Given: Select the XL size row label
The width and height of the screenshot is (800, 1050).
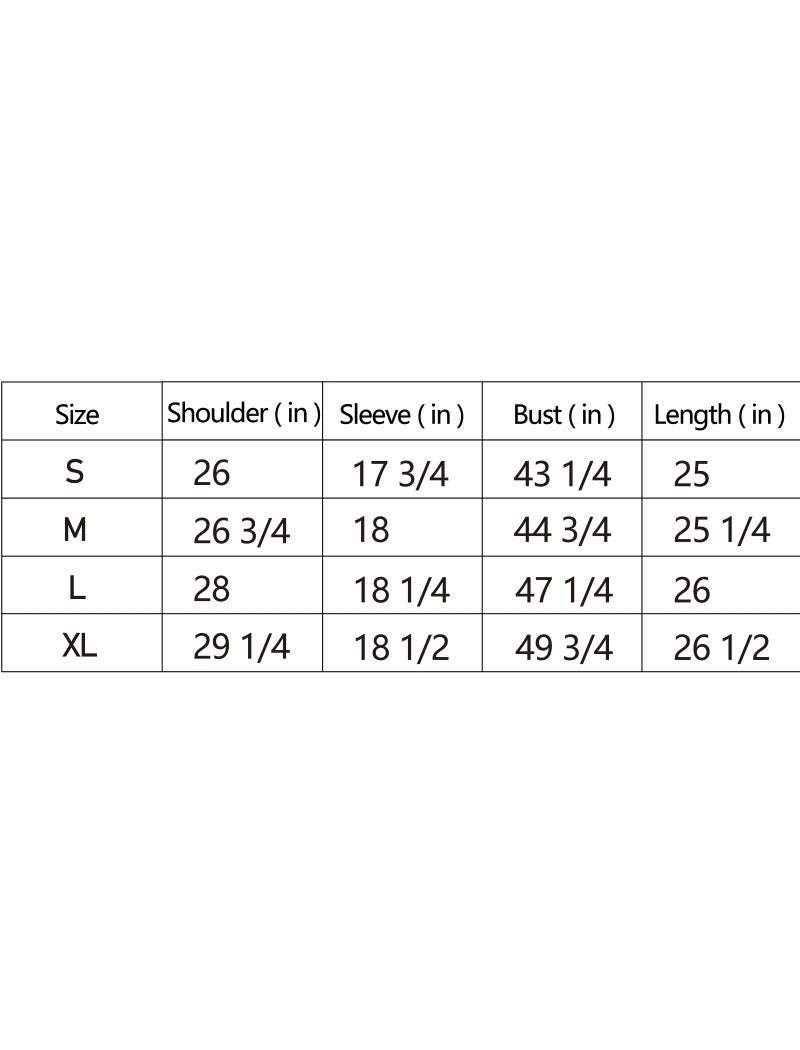Looking at the screenshot, I should click(x=79, y=646).
